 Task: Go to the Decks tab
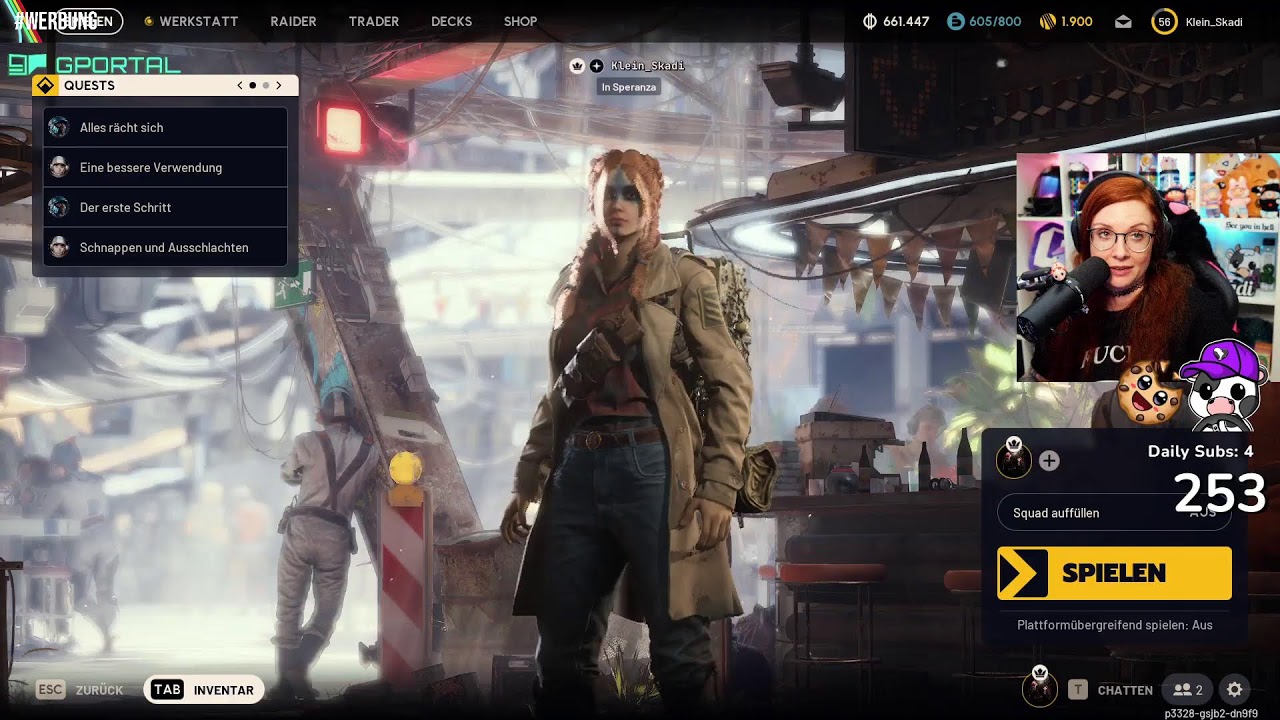451,21
